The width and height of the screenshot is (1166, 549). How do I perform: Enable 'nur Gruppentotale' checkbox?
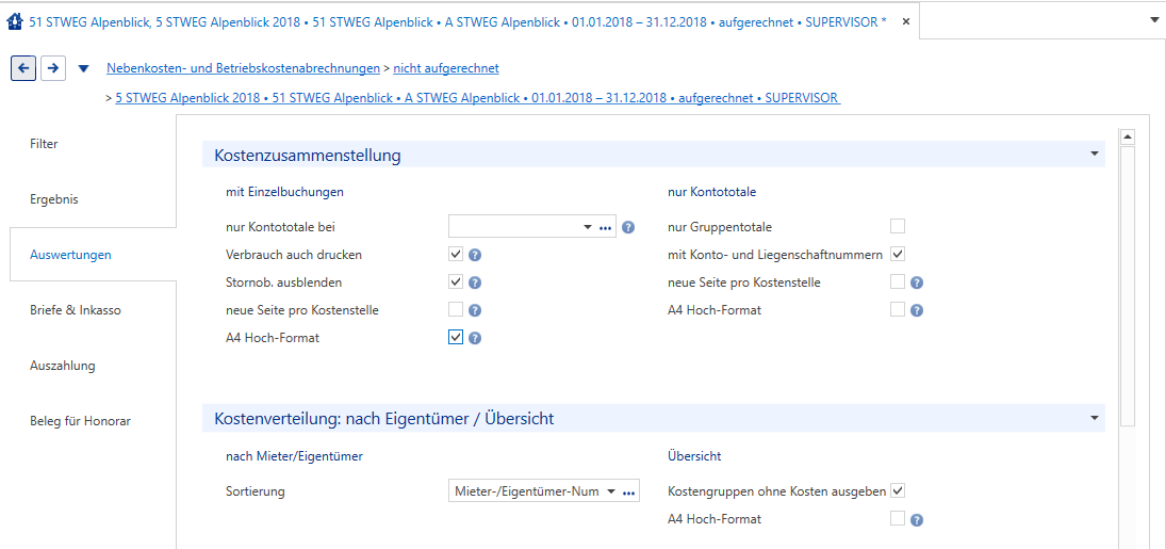[898, 226]
